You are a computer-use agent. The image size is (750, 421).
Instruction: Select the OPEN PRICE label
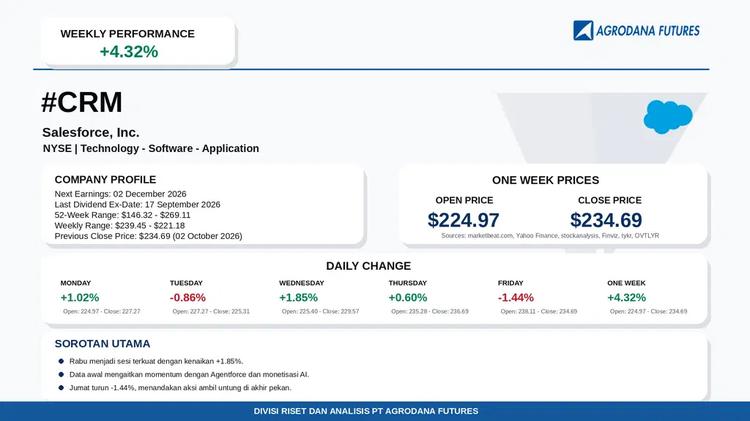[x=464, y=200]
